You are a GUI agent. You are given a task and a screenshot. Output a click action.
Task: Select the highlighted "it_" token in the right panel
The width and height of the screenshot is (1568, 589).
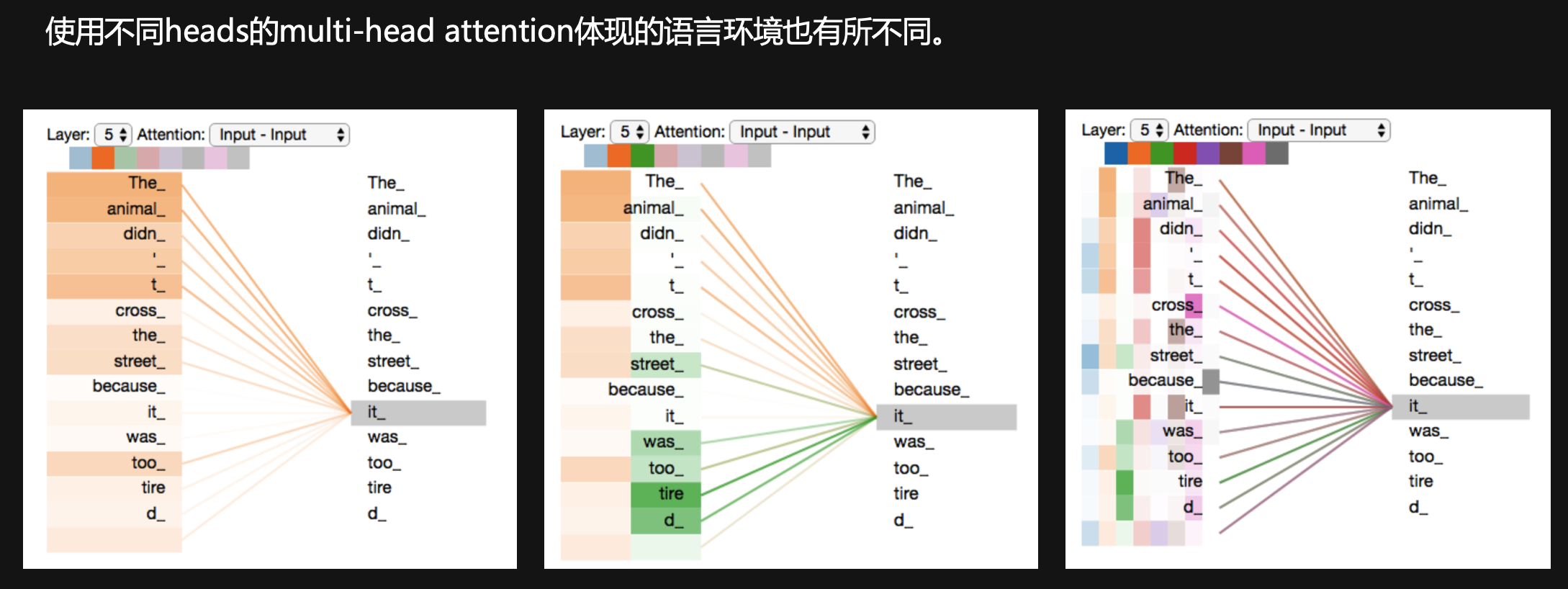1460,407
